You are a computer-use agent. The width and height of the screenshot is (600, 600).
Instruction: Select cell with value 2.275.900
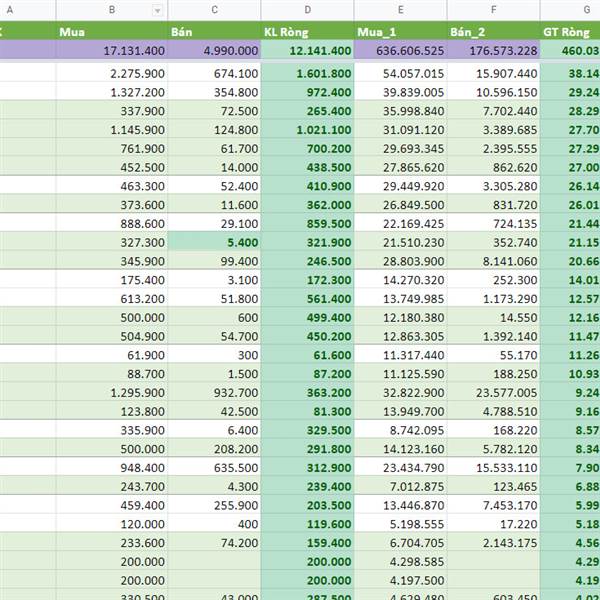click(112, 73)
